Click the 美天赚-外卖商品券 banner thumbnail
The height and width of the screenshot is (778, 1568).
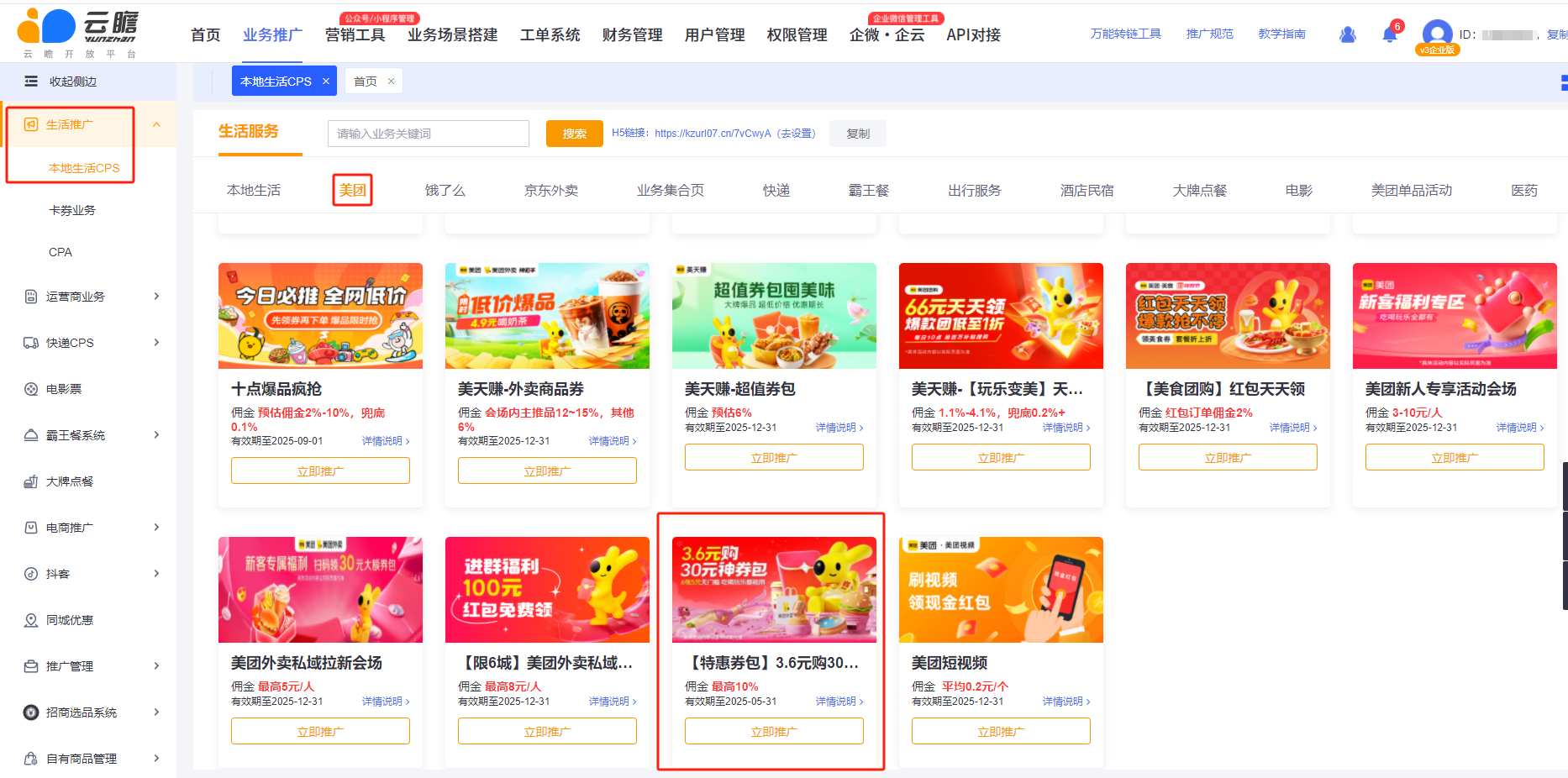tap(547, 316)
